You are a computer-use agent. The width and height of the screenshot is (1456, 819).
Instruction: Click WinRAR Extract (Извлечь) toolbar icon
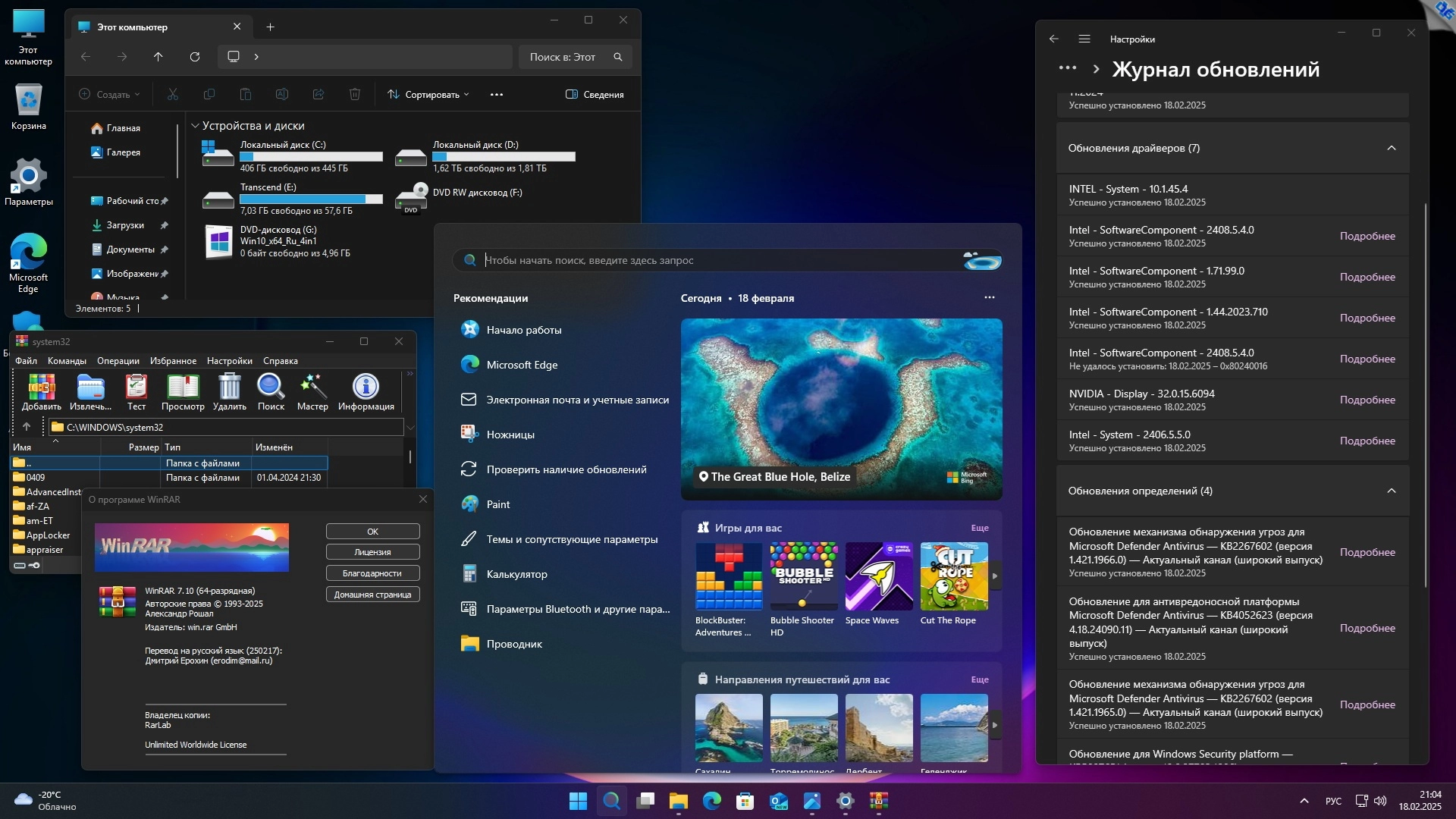(90, 391)
